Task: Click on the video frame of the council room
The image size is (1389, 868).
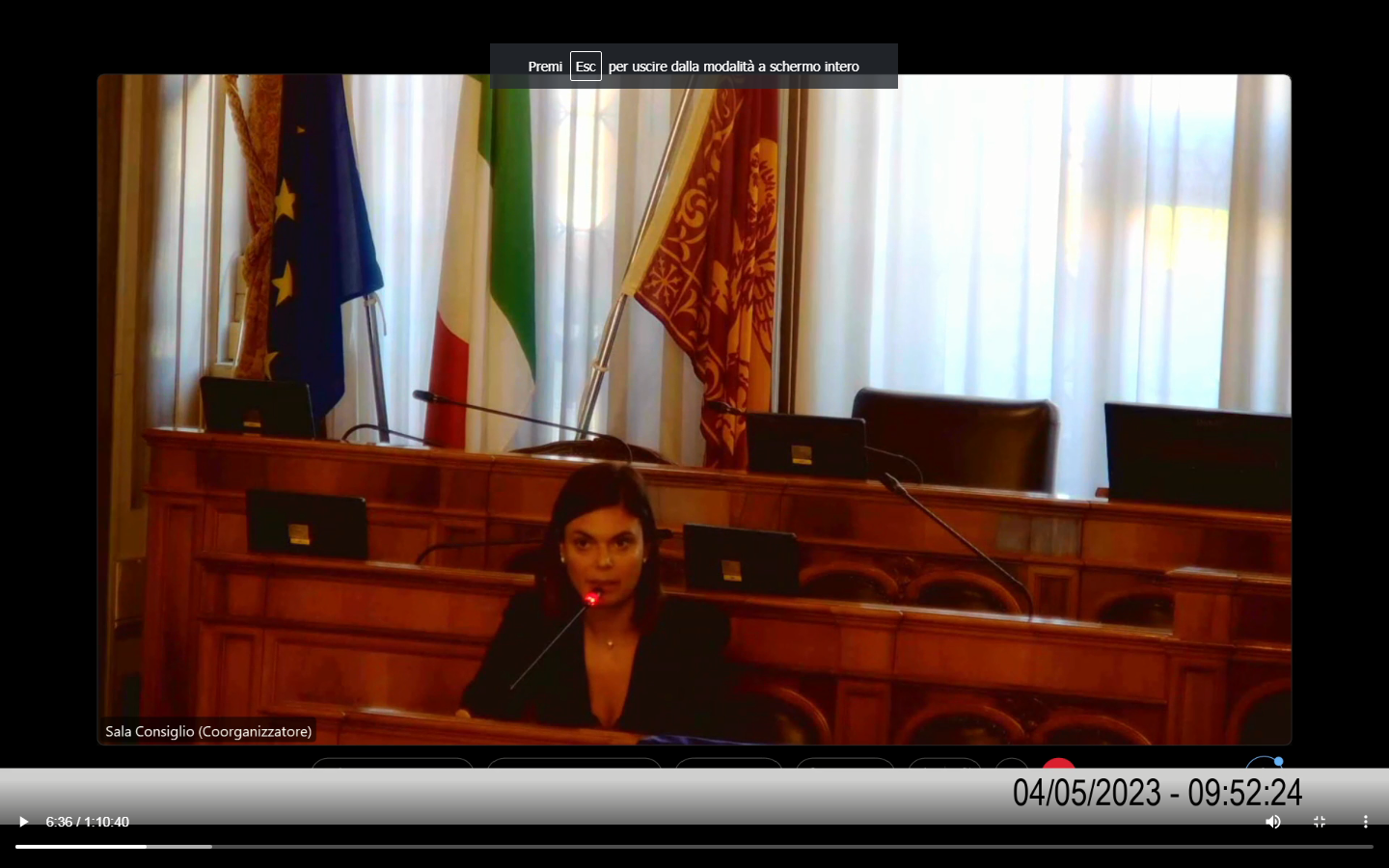Action: pos(694,409)
